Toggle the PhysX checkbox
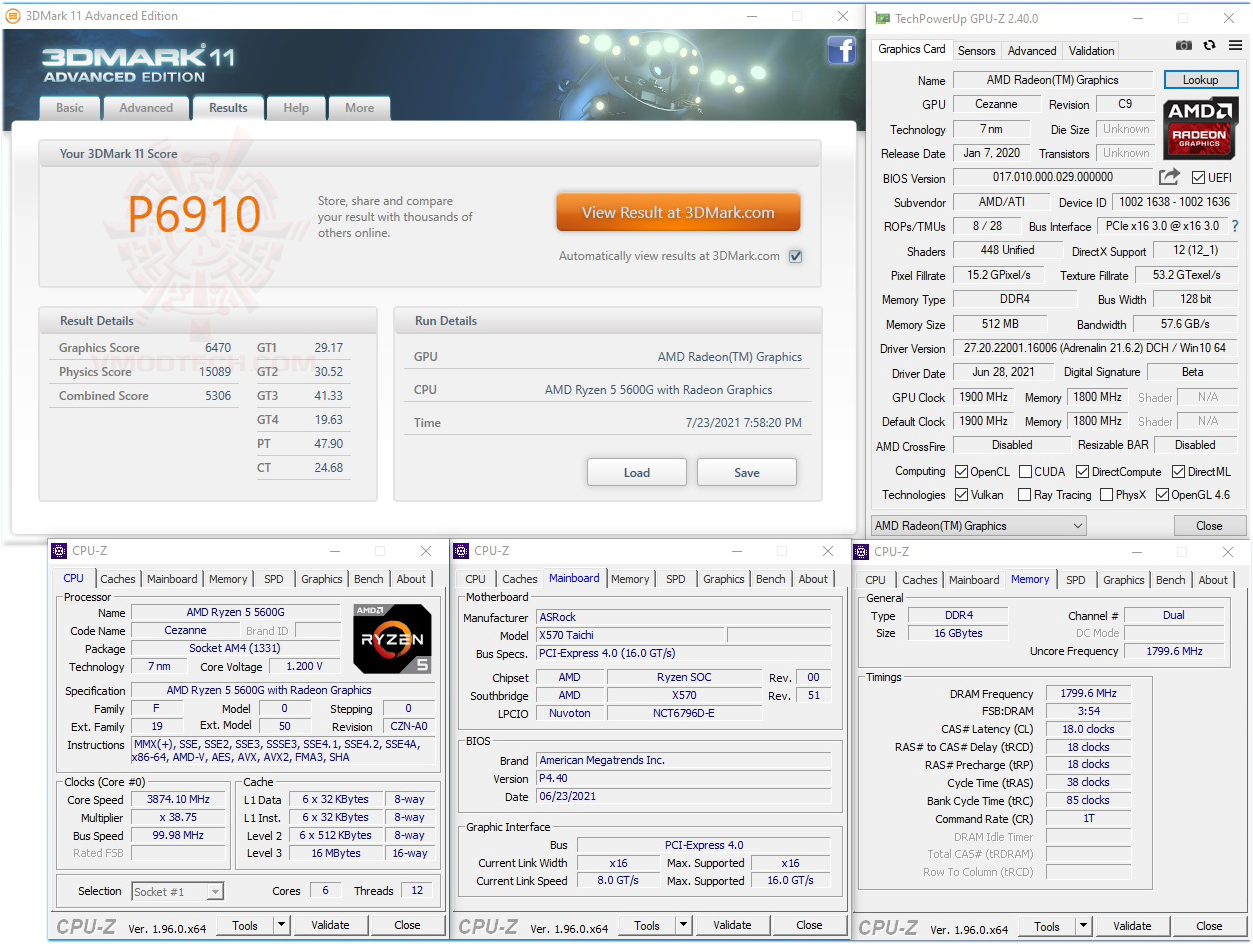Screen dimensions: 1253x944 point(1106,495)
